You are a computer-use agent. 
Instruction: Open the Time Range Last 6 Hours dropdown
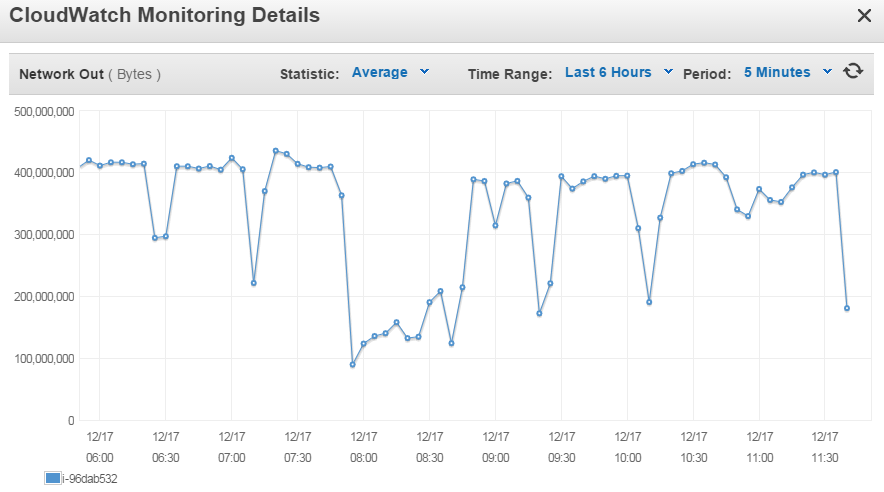click(x=618, y=72)
